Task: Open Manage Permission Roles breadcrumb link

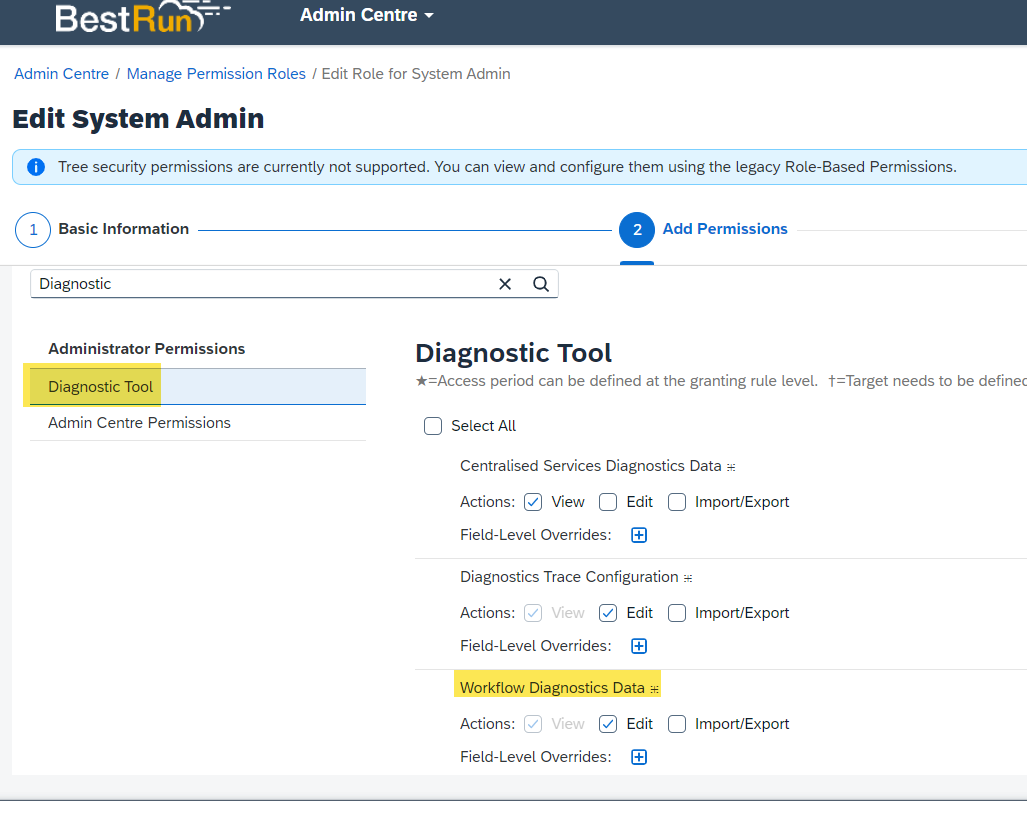Action: [216, 74]
